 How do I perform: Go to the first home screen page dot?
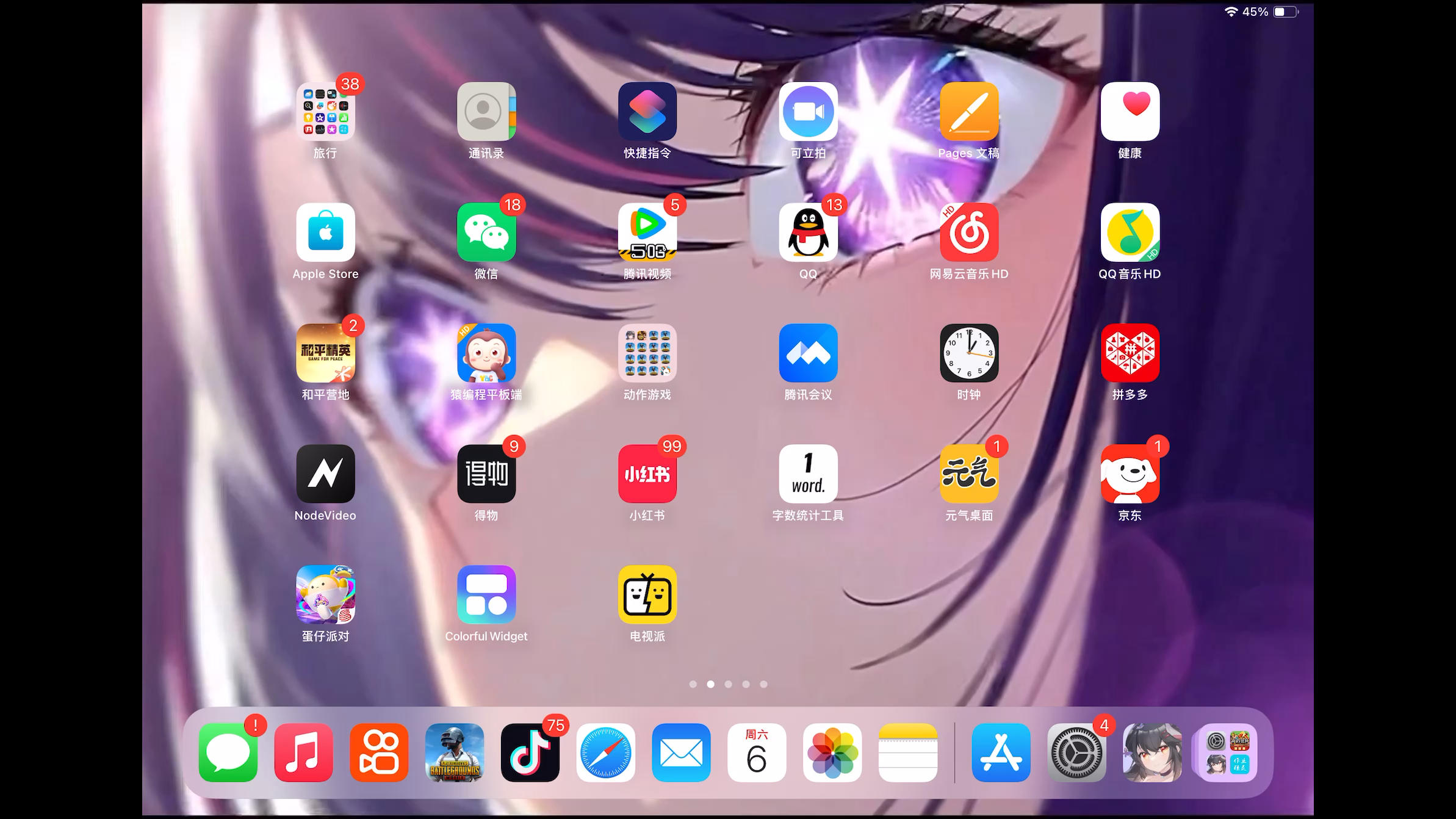(x=693, y=684)
